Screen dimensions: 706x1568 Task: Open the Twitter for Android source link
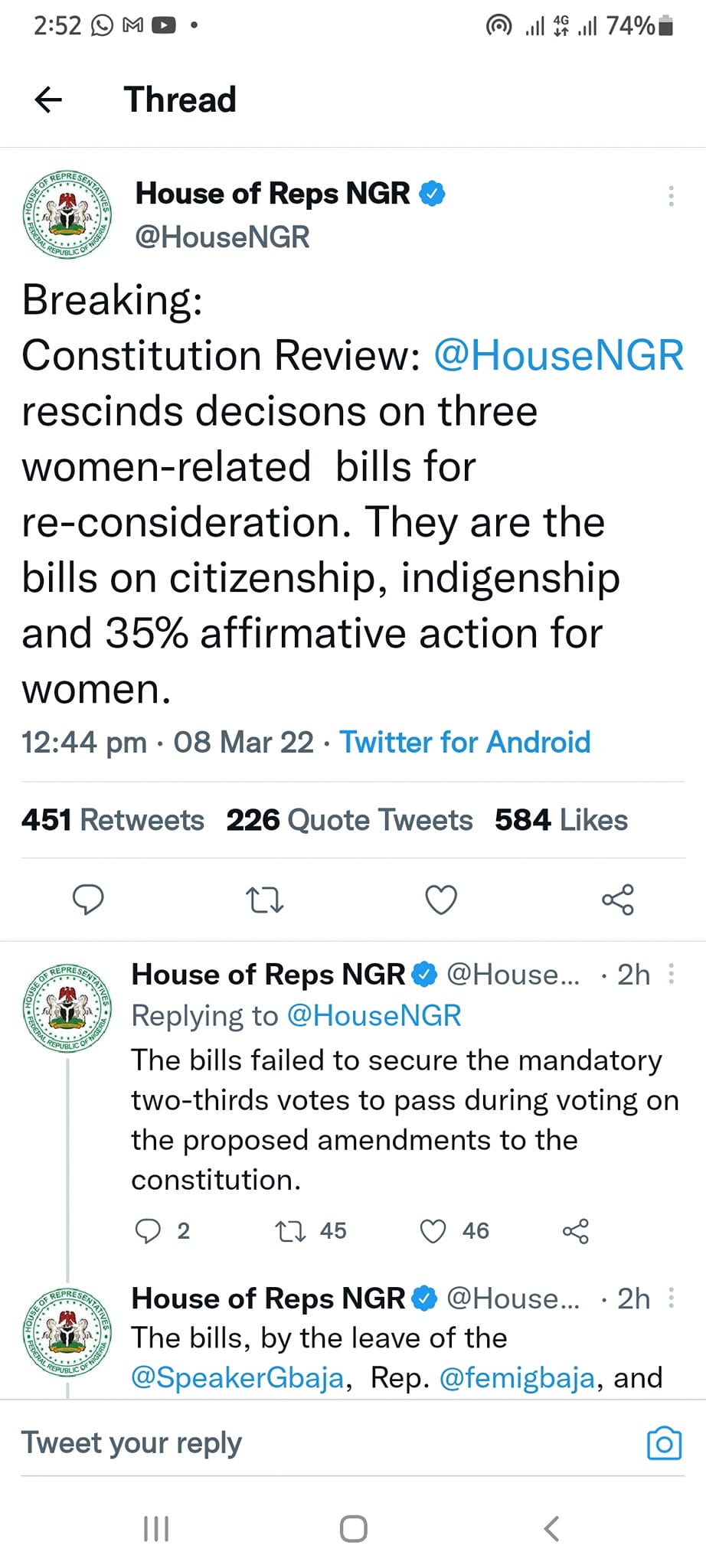pyautogui.click(x=465, y=742)
